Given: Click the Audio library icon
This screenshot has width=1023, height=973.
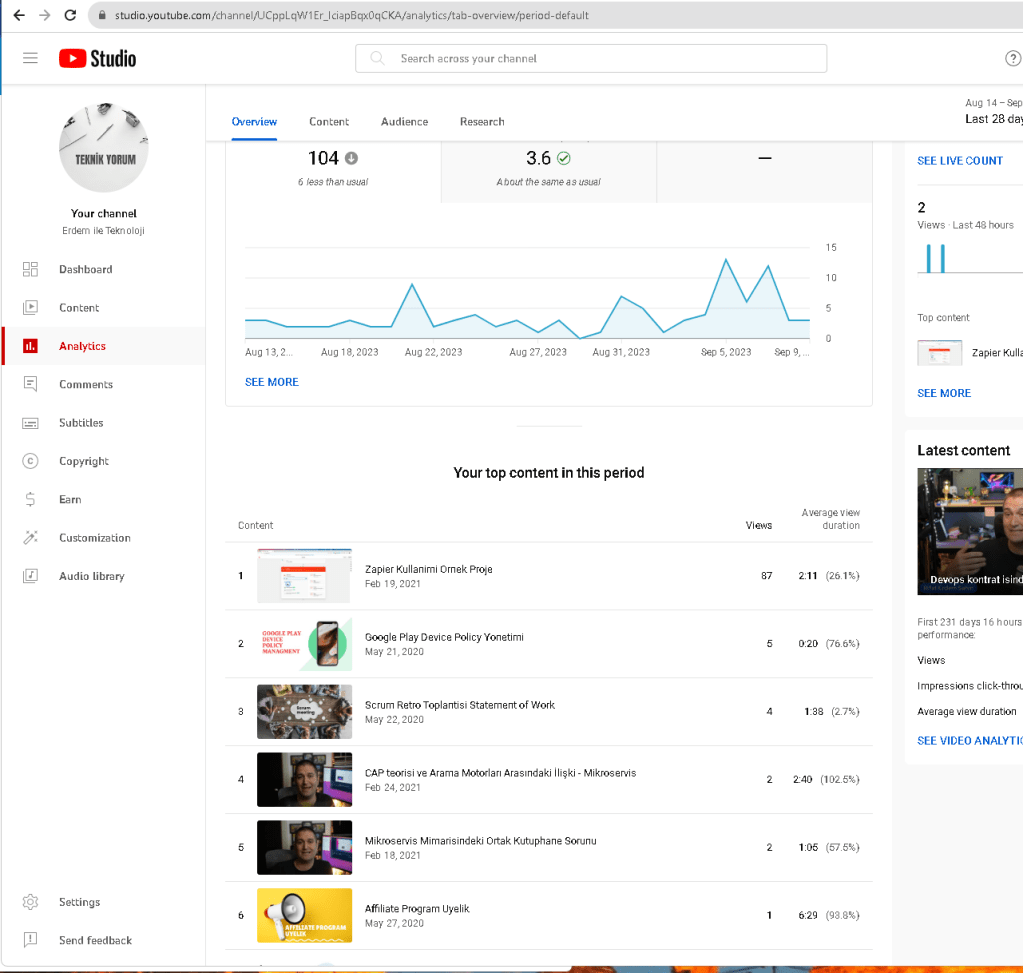Looking at the screenshot, I should [30, 576].
